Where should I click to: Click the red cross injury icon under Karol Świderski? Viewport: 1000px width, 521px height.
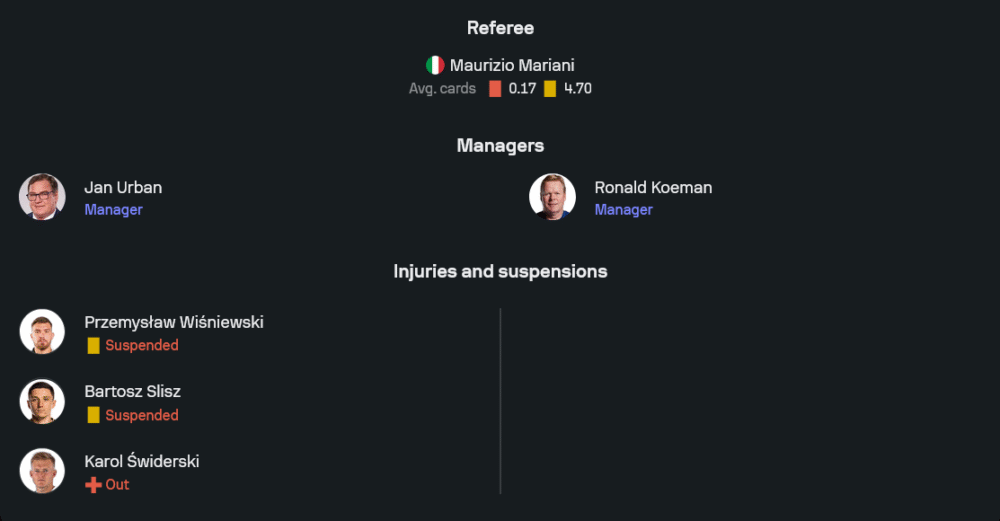pyautogui.click(x=93, y=485)
